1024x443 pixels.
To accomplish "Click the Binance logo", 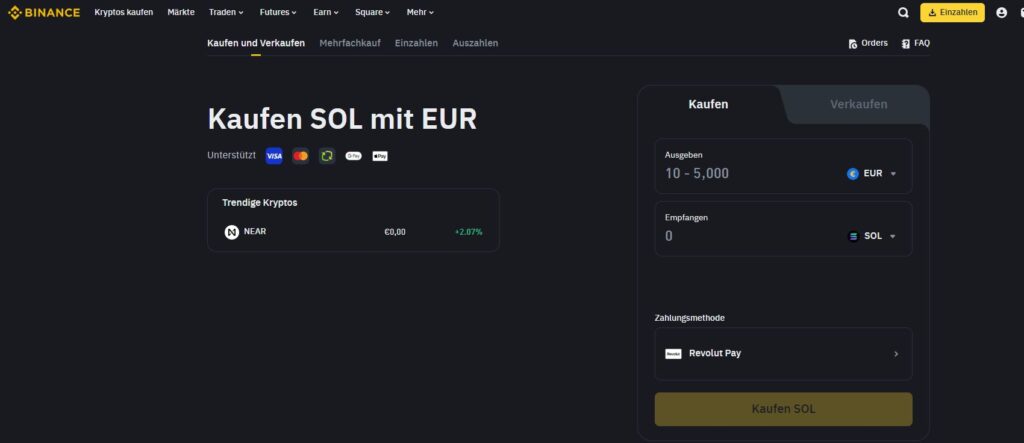I will [x=44, y=12].
